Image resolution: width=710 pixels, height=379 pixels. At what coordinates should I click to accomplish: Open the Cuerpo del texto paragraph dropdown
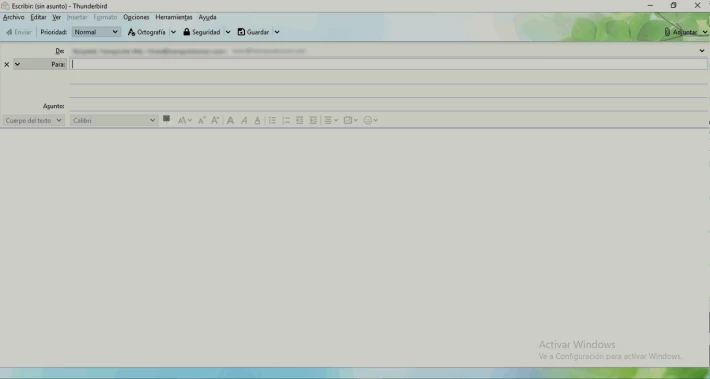[x=34, y=120]
